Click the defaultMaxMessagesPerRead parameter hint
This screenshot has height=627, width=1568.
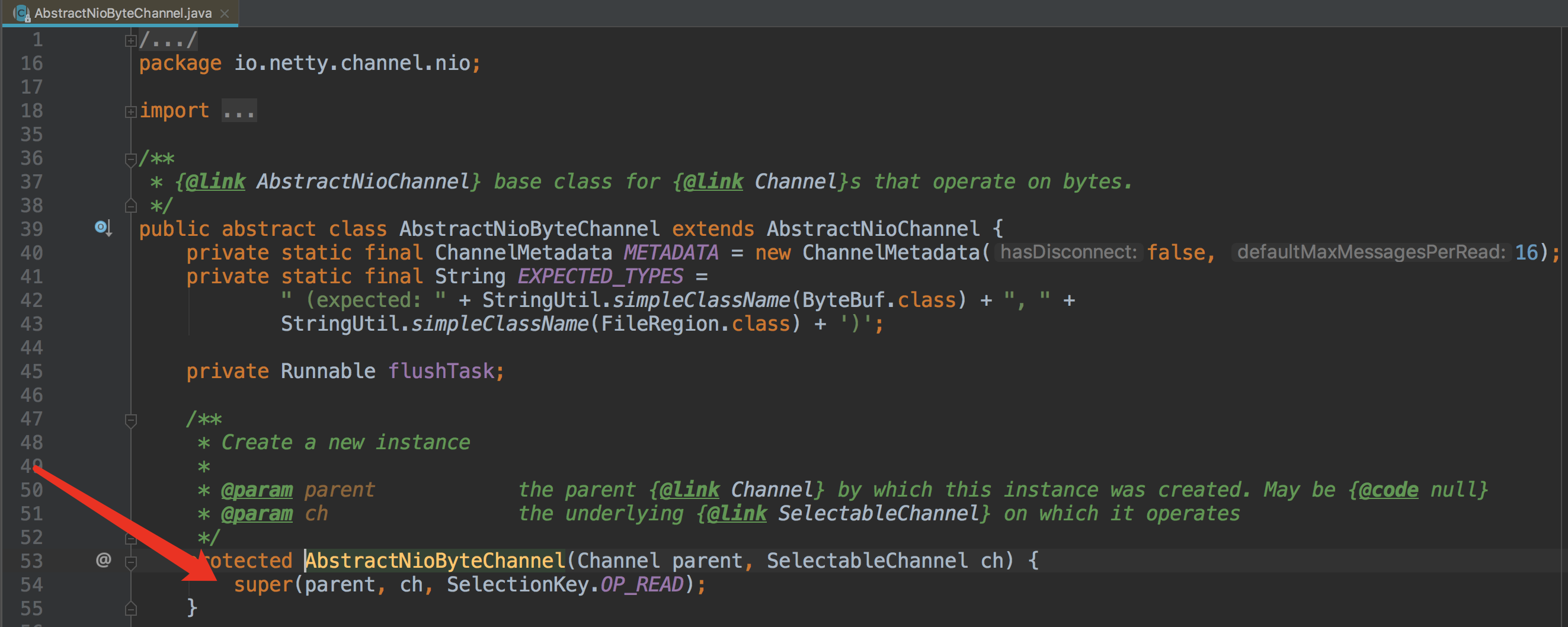click(x=1371, y=252)
